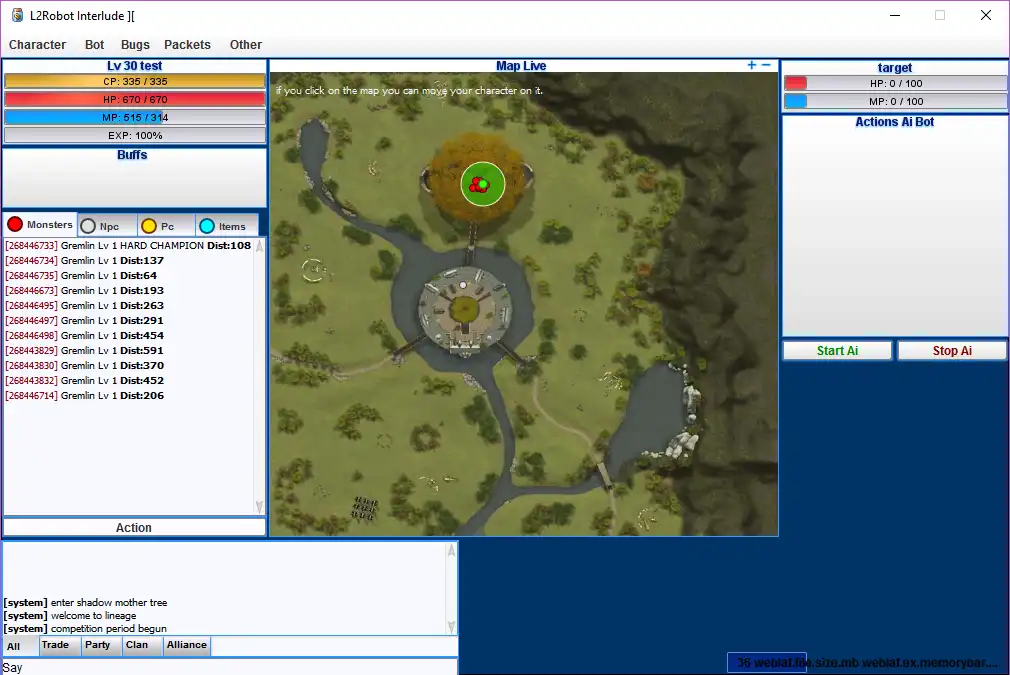Open the Other menu
The image size is (1010, 675).
[x=245, y=44]
